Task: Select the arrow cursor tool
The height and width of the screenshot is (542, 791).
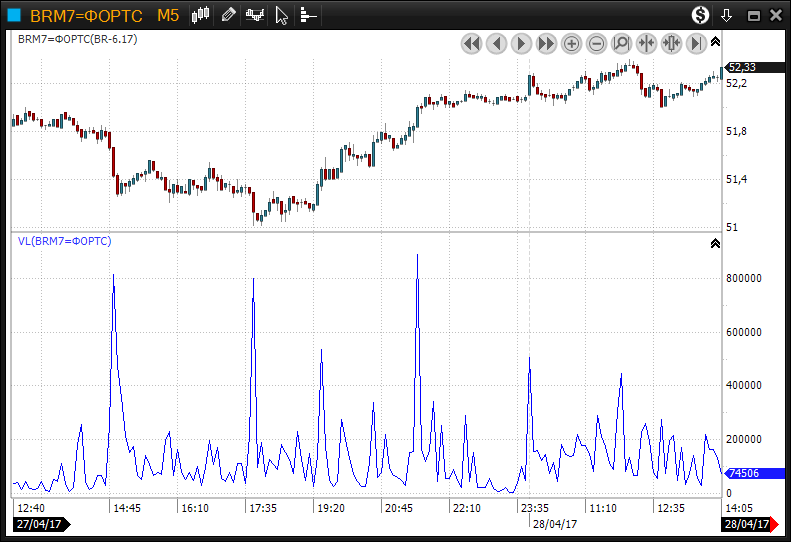Action: tap(282, 15)
